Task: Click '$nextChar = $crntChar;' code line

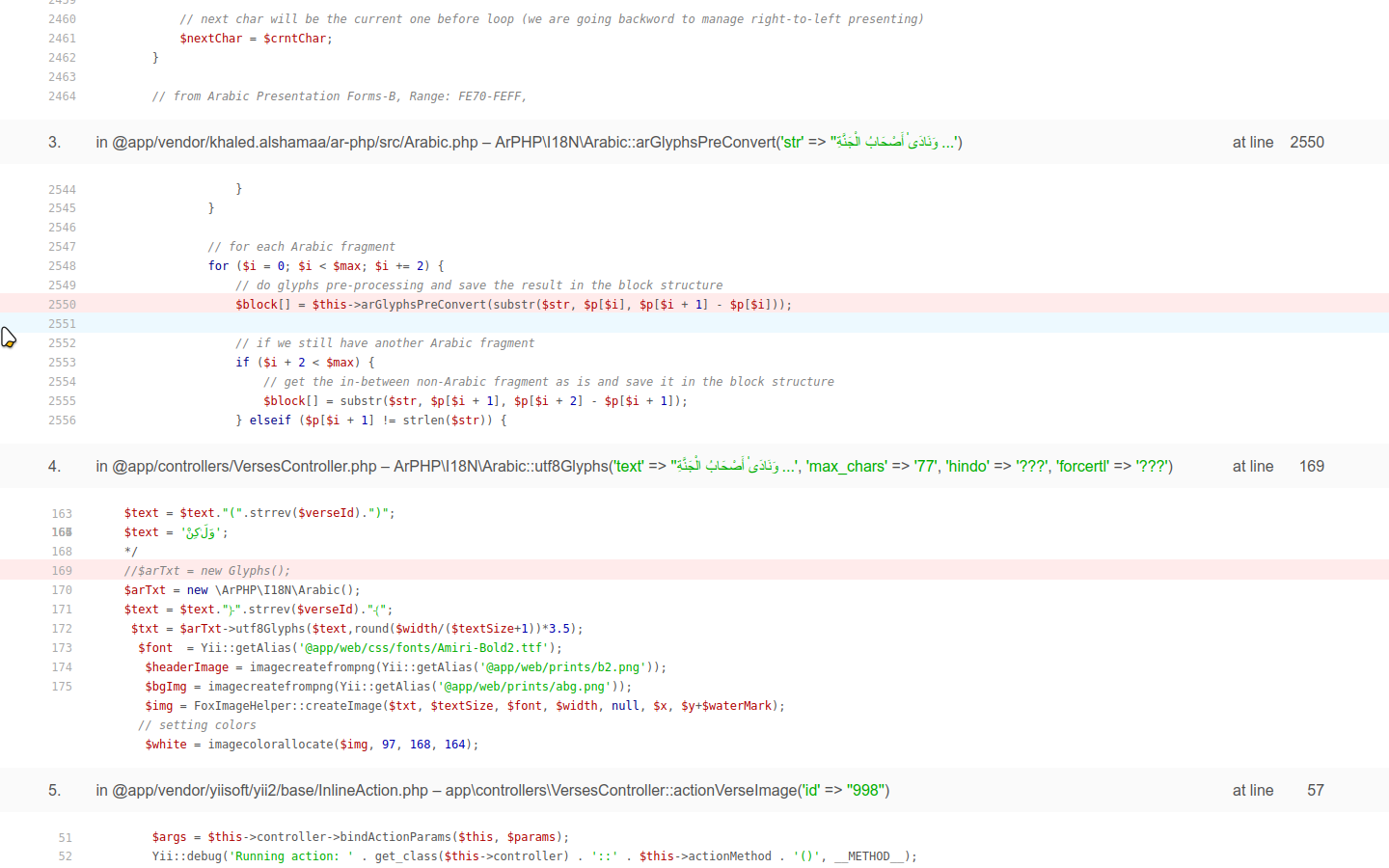Action: [256, 39]
